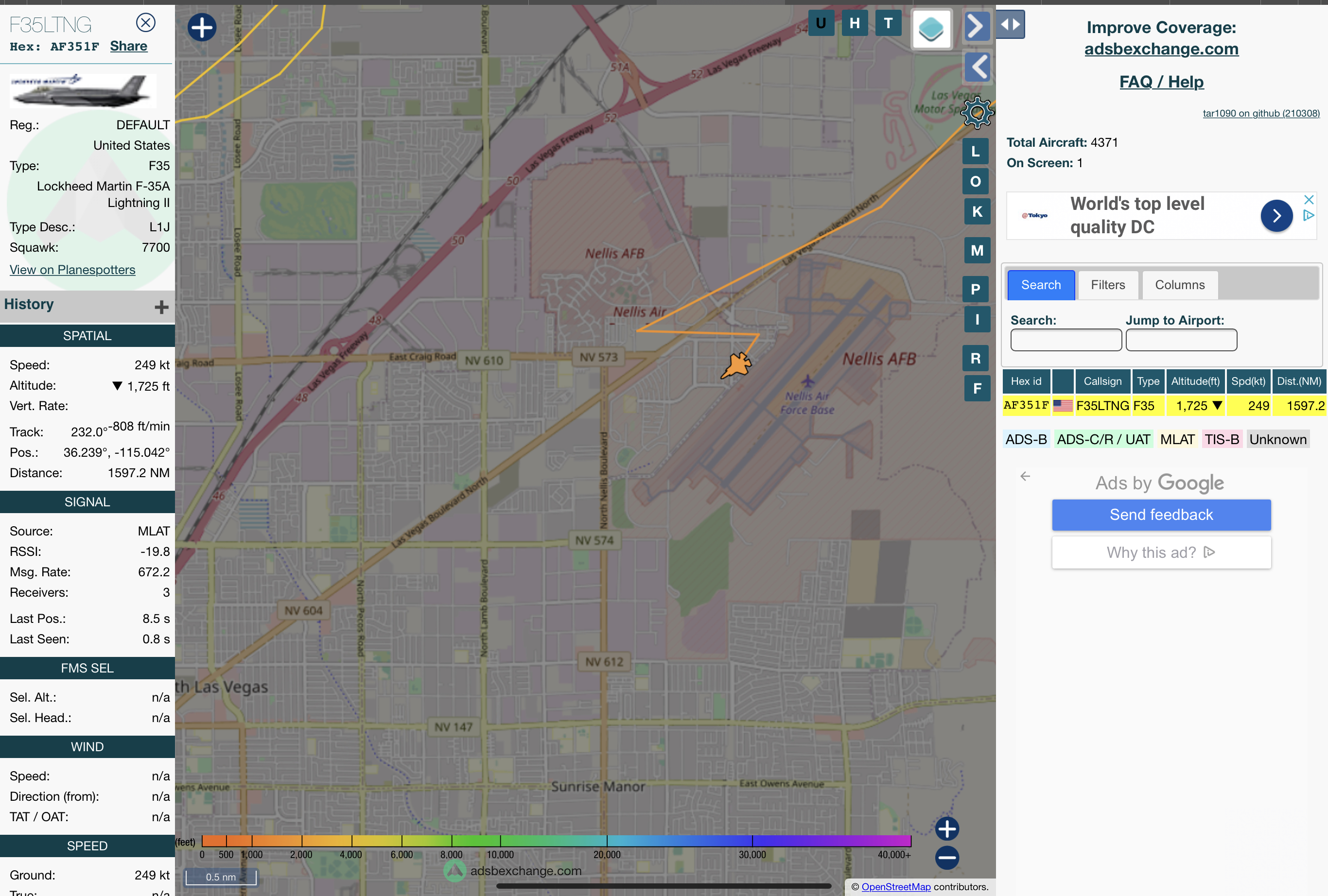Open the OpenStreetMap attribution link
Image resolution: width=1328 pixels, height=896 pixels.
coord(895,886)
